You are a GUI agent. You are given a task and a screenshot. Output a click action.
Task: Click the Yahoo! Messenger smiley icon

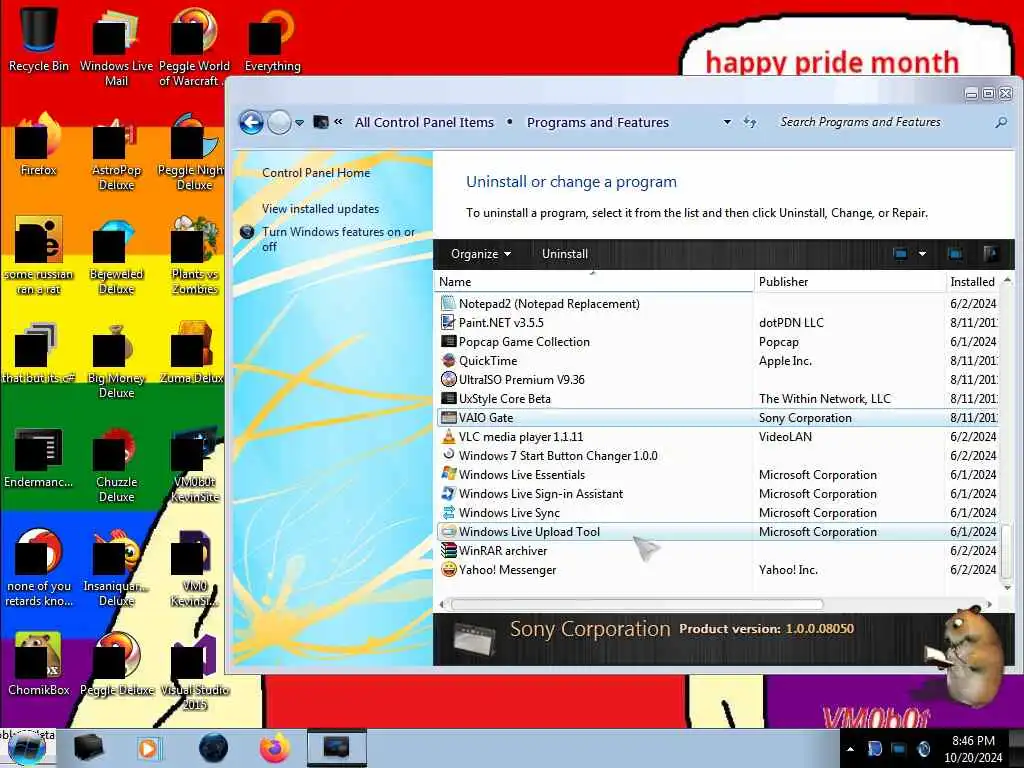pyautogui.click(x=449, y=570)
